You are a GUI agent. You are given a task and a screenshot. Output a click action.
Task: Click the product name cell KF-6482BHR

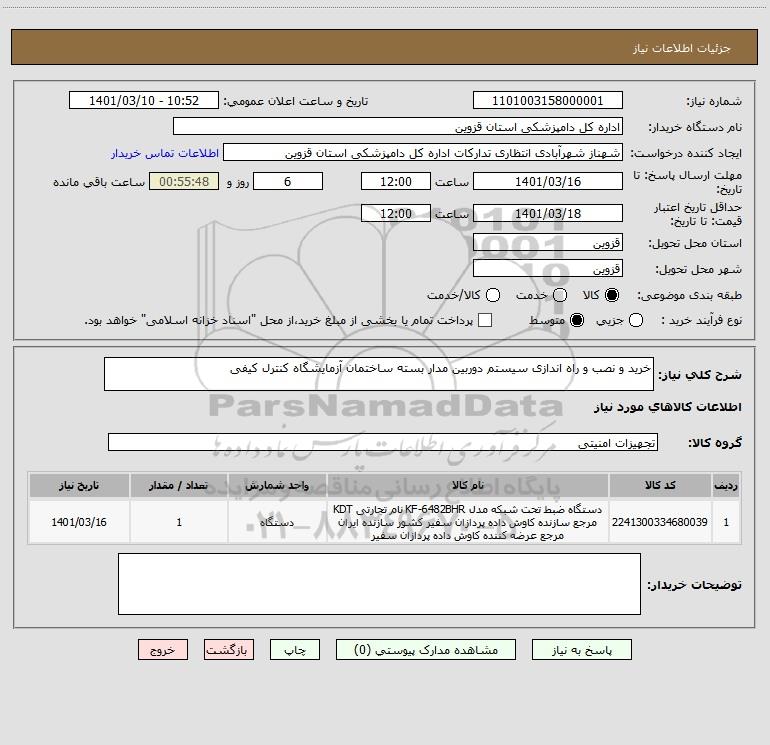click(x=468, y=522)
